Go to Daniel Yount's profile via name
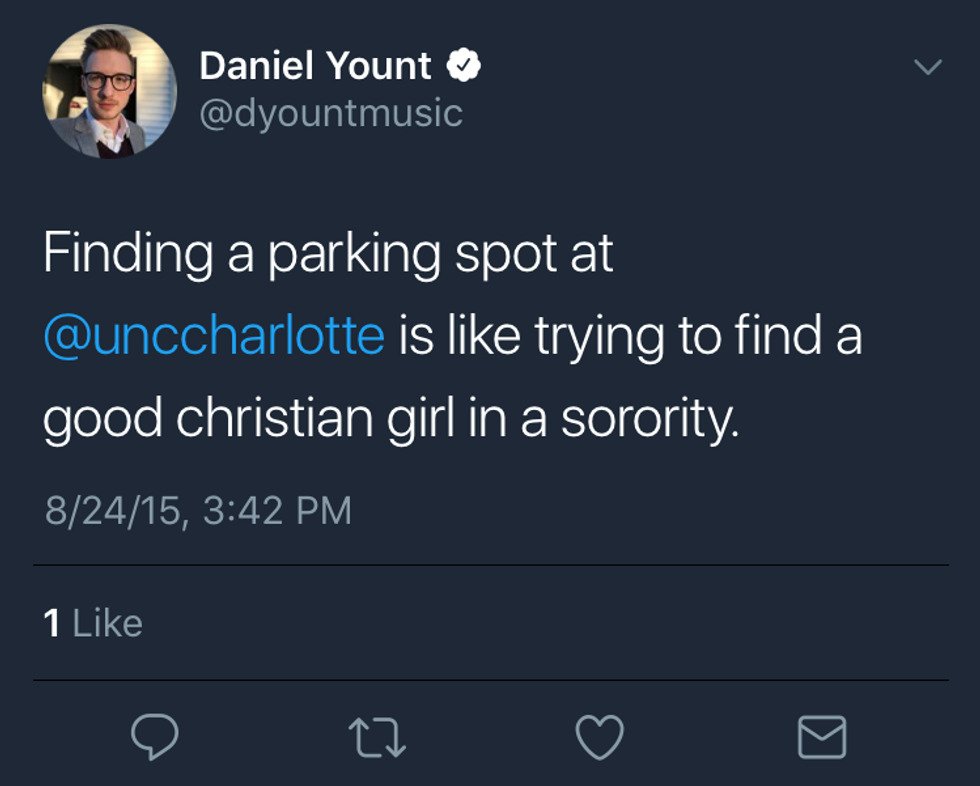Screen dimensions: 980x786 pos(315,67)
